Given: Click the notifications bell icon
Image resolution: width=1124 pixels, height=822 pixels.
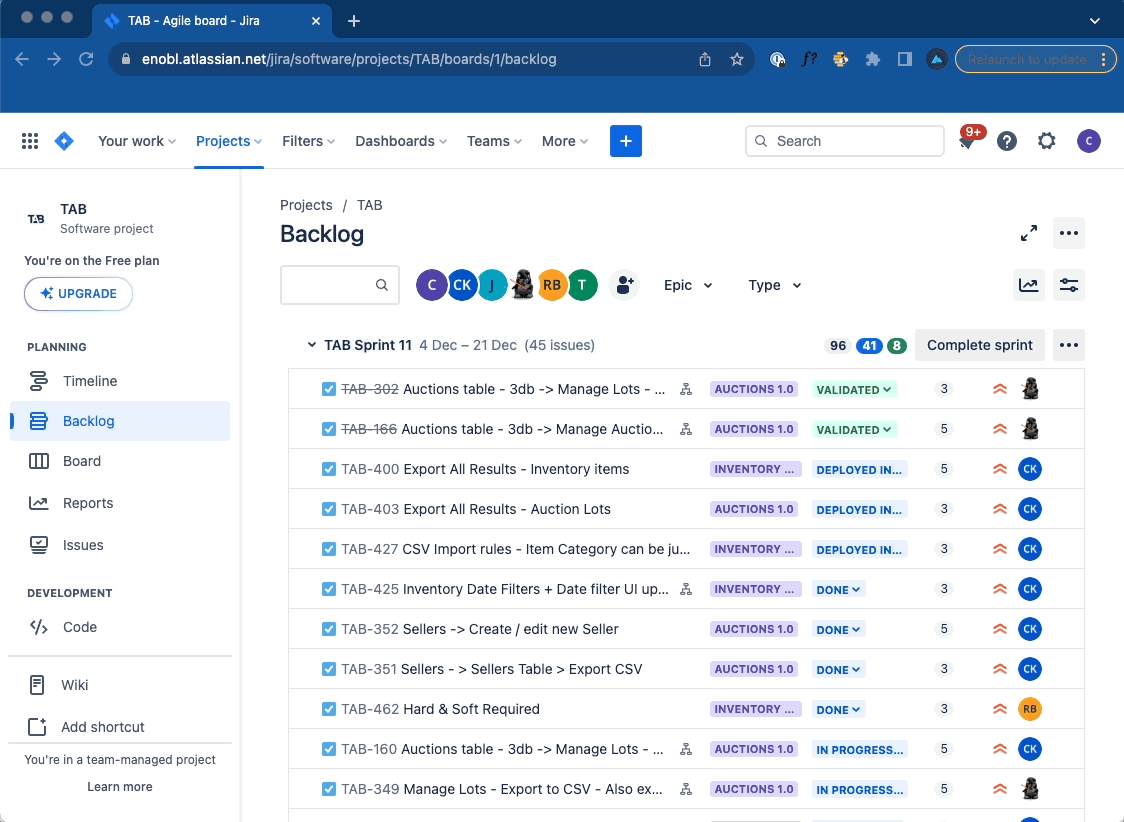Looking at the screenshot, I should (967, 142).
